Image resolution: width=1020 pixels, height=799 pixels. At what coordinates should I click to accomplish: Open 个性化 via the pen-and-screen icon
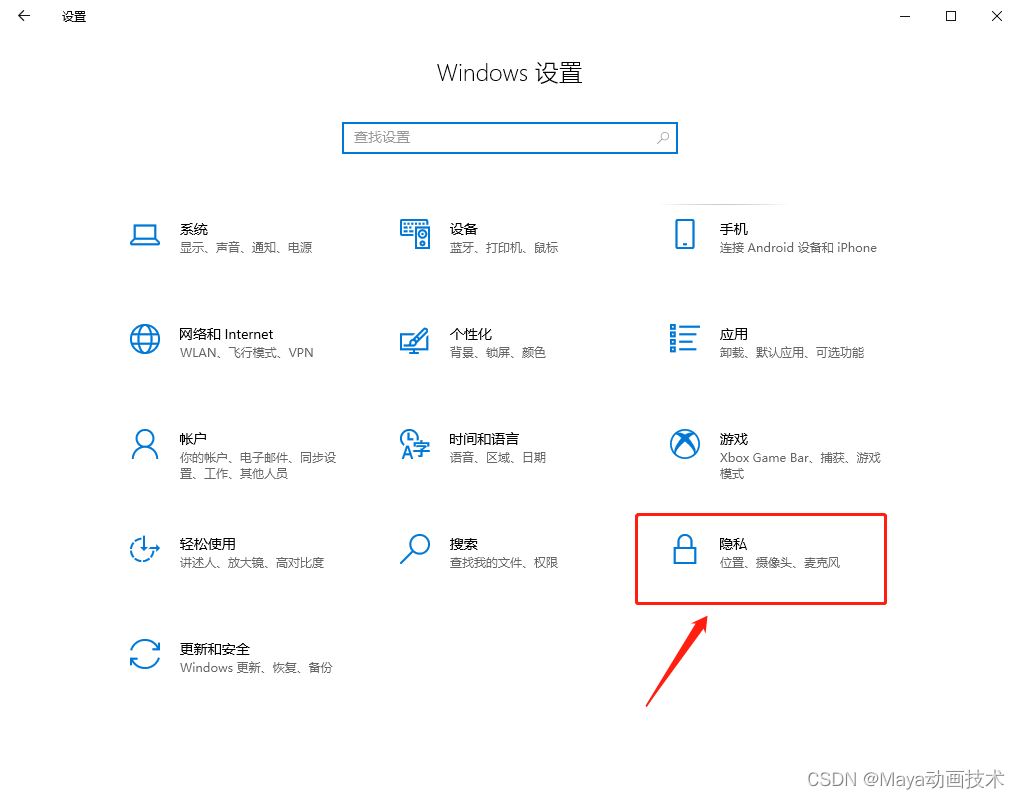click(415, 341)
